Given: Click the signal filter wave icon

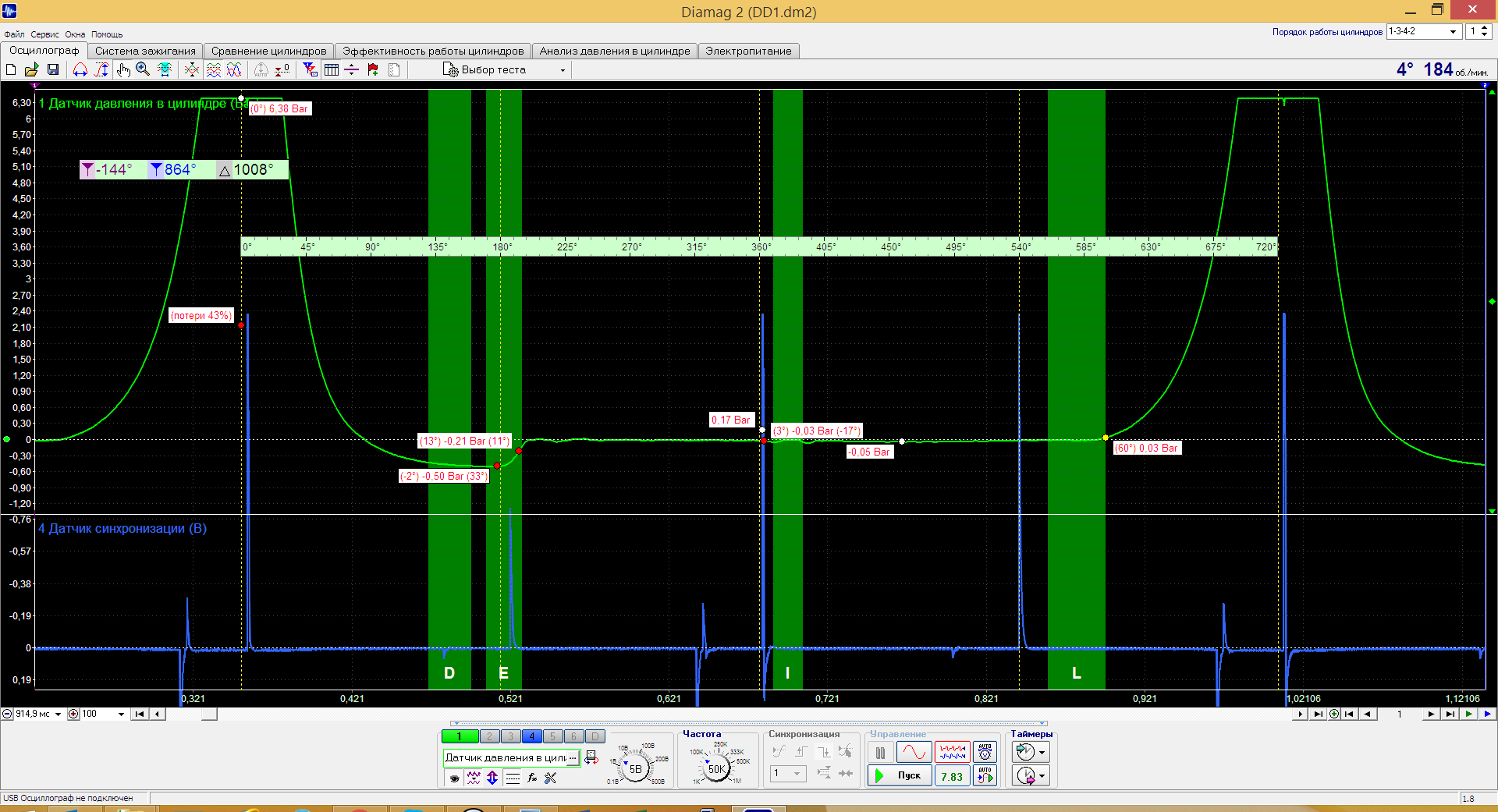Looking at the screenshot, I should click(x=474, y=778).
